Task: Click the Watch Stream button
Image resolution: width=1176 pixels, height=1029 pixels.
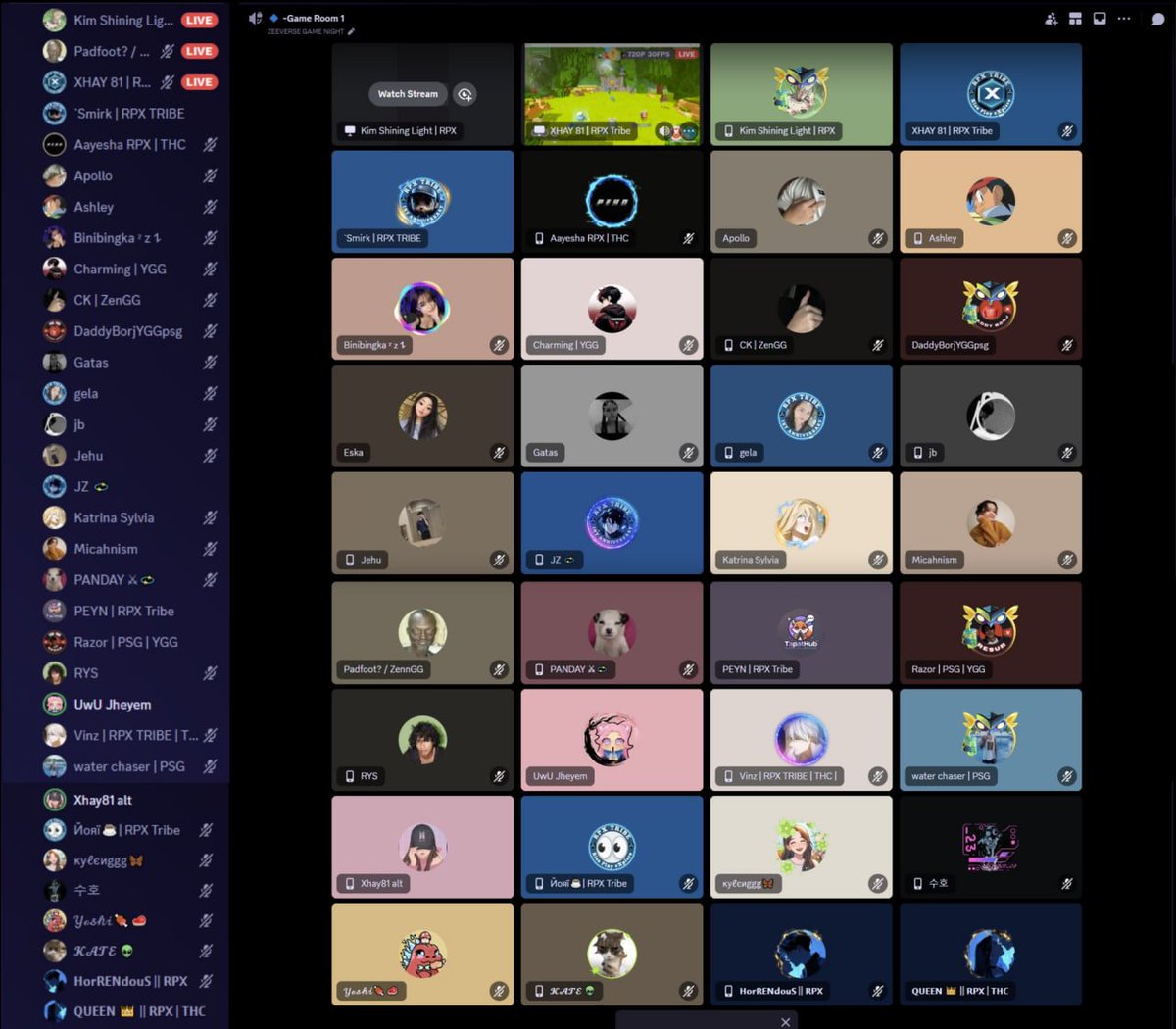Action: 409,94
